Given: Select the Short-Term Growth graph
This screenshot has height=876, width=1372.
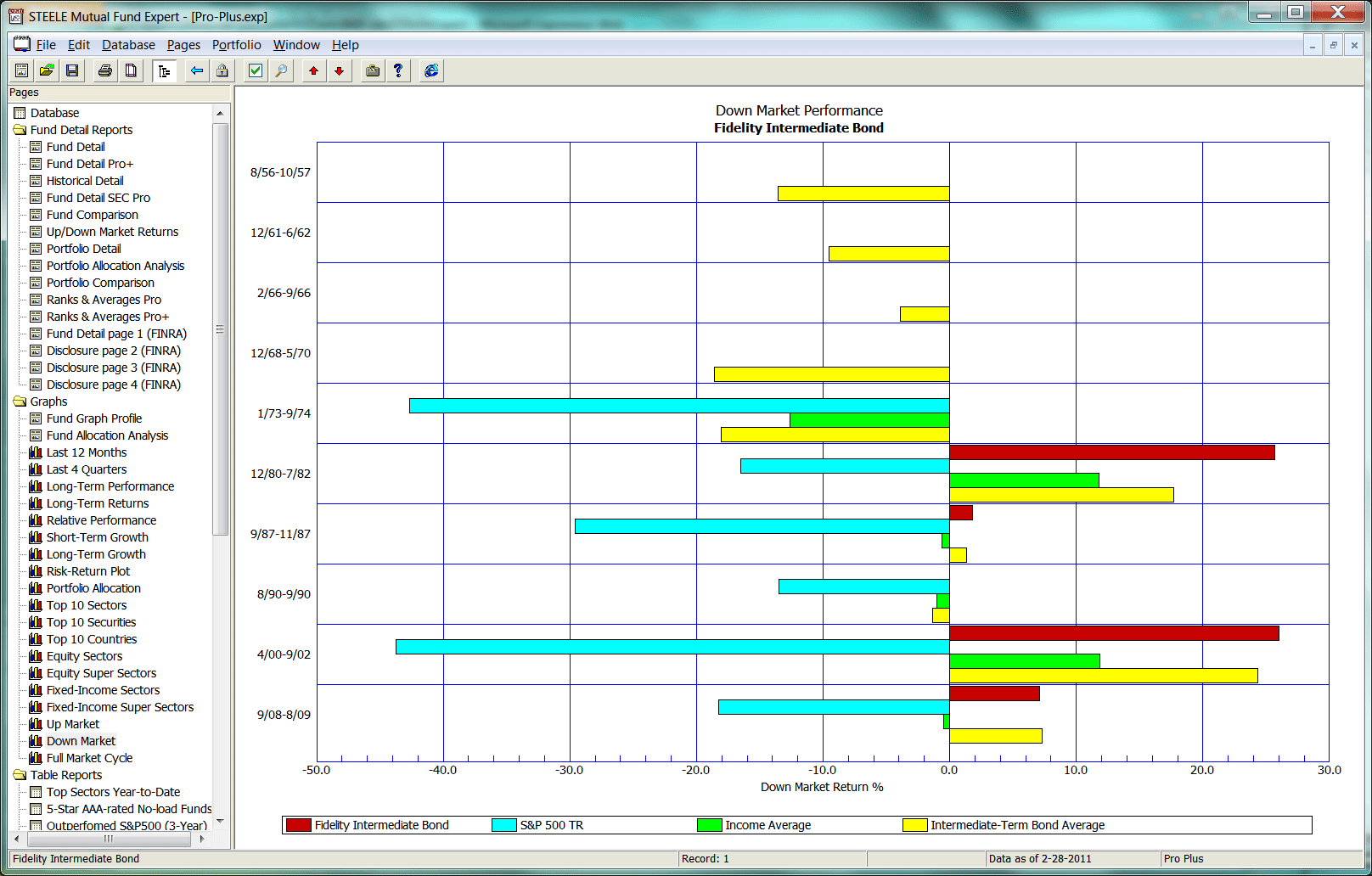Looking at the screenshot, I should coord(97,537).
